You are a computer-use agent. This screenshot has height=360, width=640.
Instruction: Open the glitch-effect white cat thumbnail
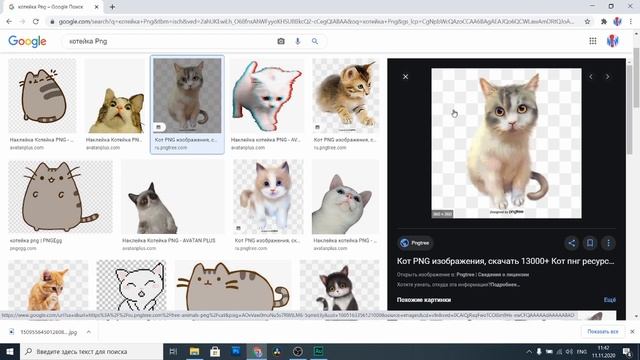click(267, 96)
